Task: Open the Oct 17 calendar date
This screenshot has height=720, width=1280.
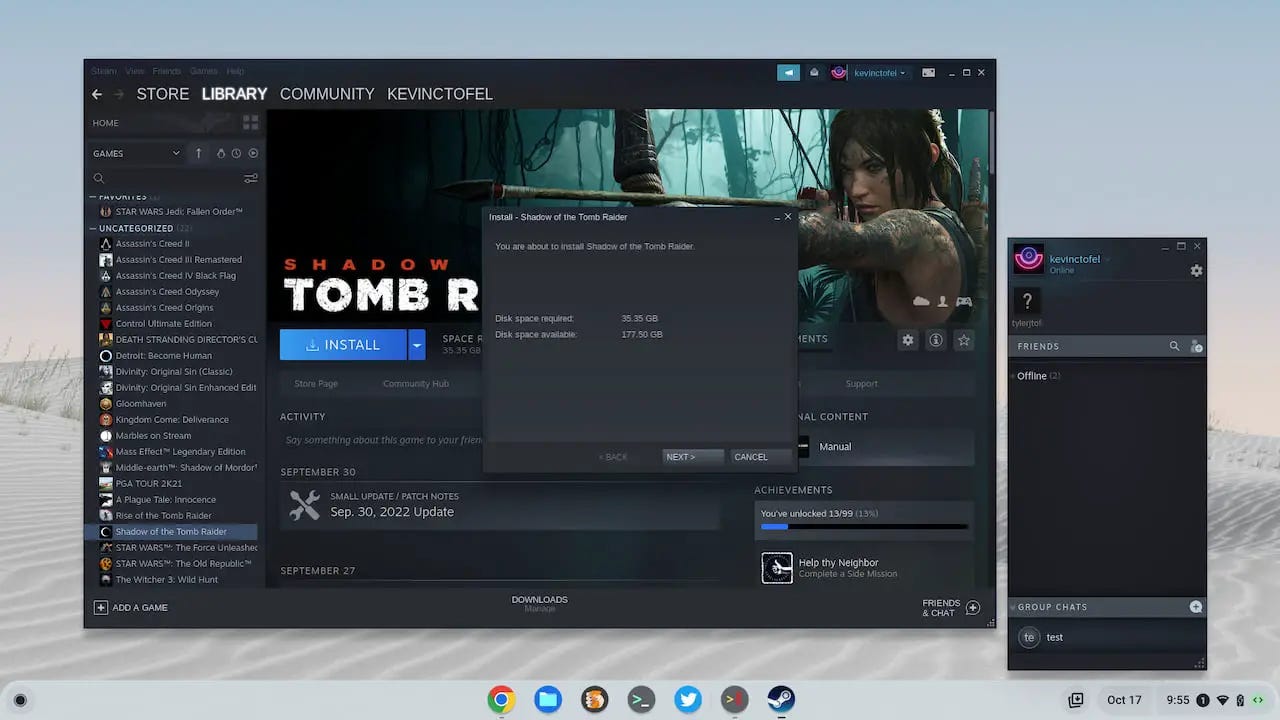Action: [1124, 700]
